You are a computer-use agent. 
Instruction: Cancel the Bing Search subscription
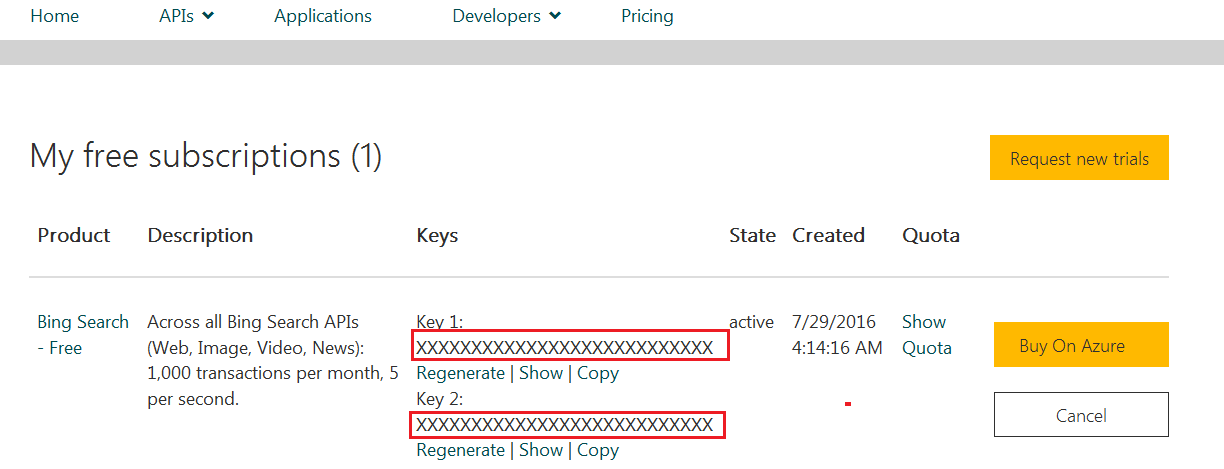1081,415
